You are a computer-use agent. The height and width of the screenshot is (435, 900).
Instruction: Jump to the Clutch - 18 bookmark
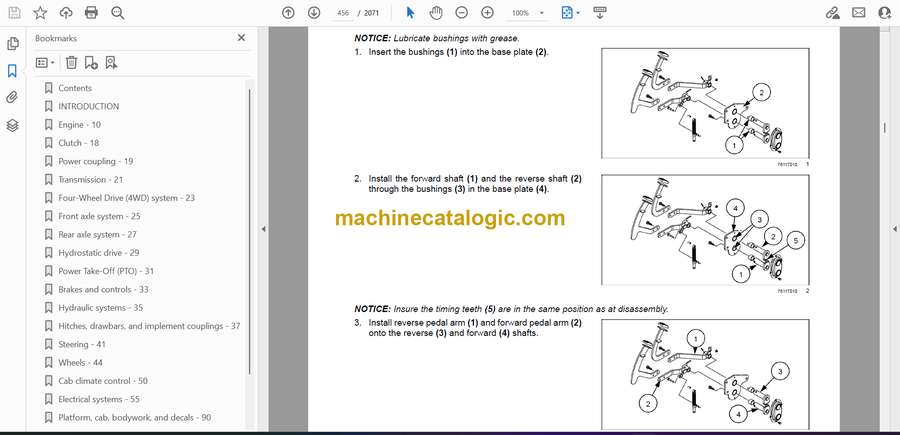pos(78,143)
